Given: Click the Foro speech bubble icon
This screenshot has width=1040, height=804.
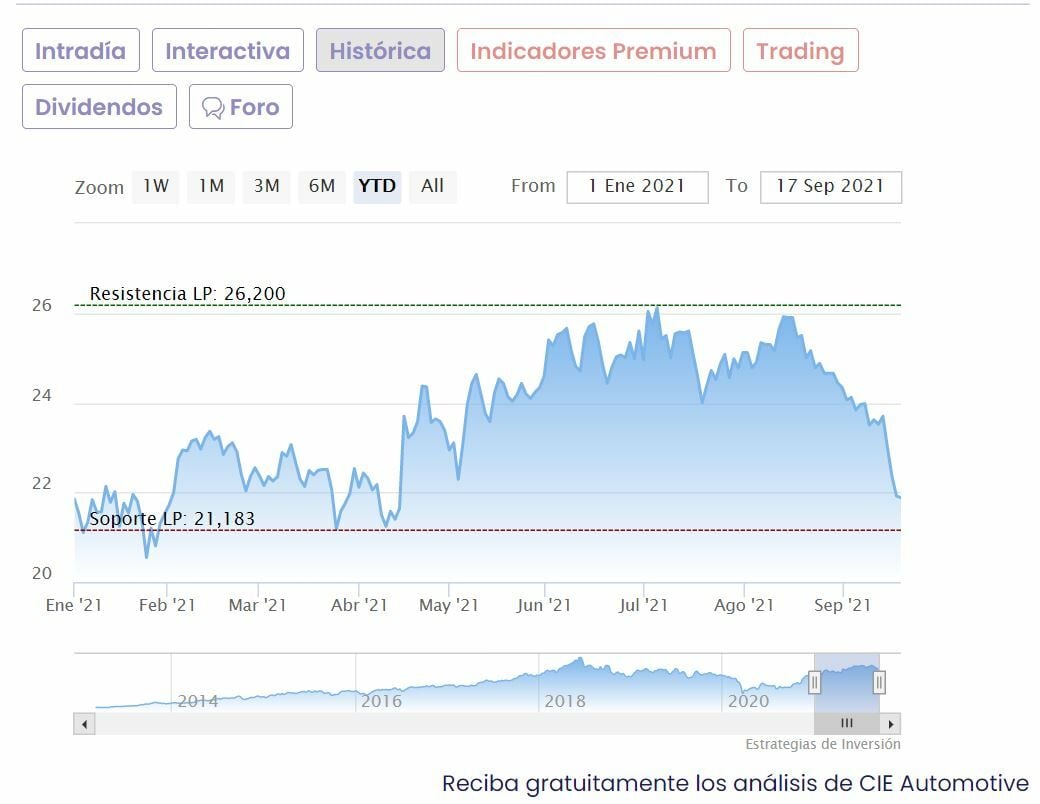Looking at the screenshot, I should pos(212,108).
